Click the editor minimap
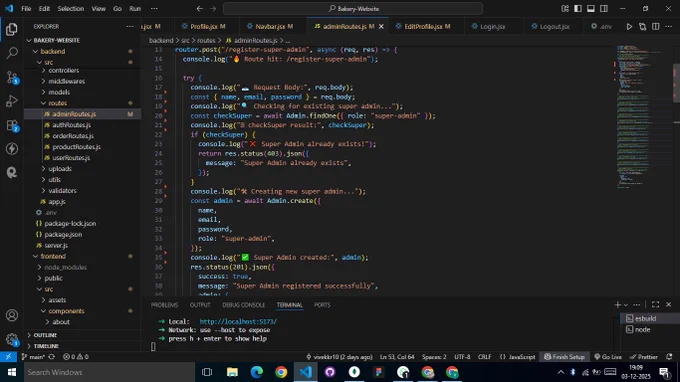This screenshot has width=680, height=382. click(x=644, y=117)
